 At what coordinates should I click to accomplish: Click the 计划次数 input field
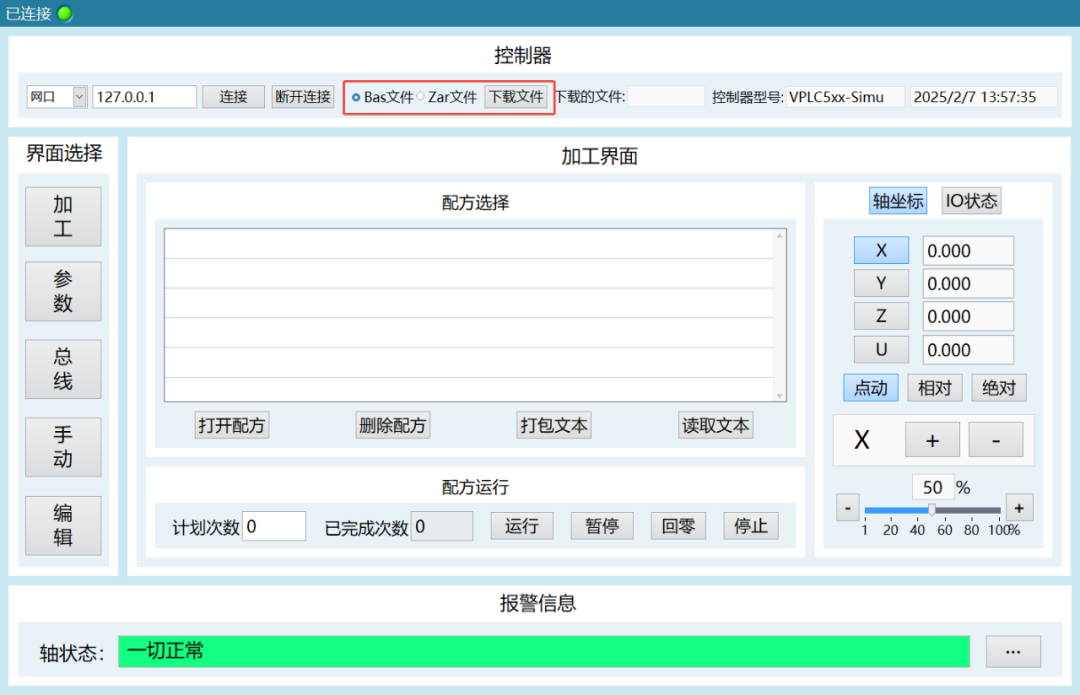click(274, 526)
